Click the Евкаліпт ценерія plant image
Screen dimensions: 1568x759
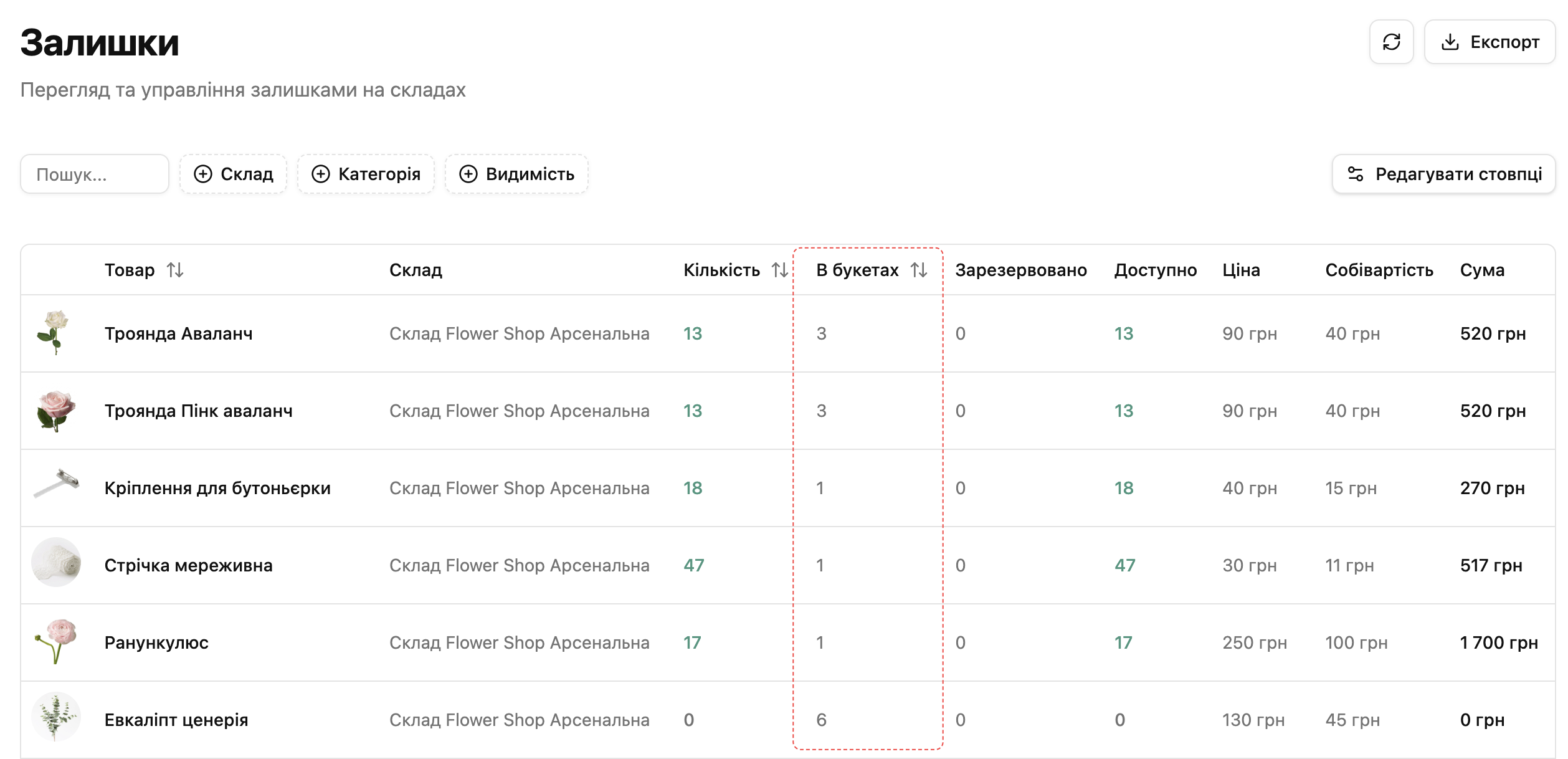56,717
